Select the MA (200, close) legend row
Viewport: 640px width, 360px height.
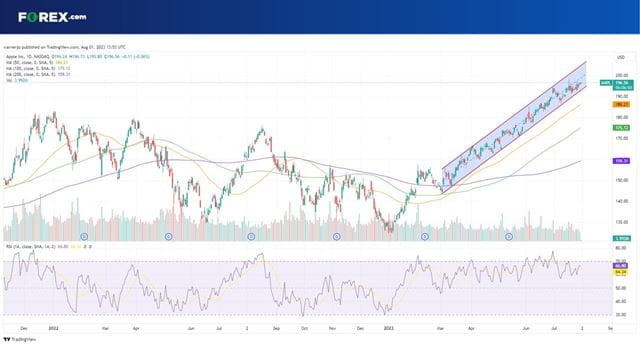coord(38,74)
